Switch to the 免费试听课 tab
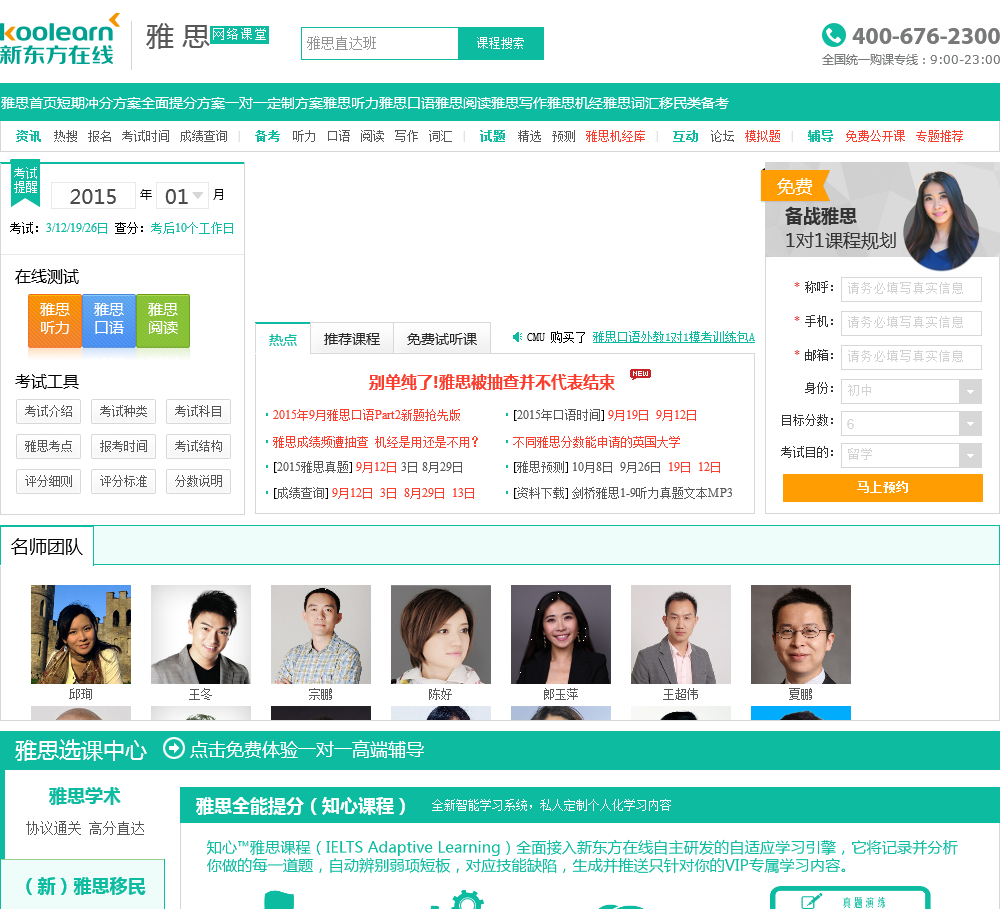Image resolution: width=1000 pixels, height=909 pixels. coord(442,339)
